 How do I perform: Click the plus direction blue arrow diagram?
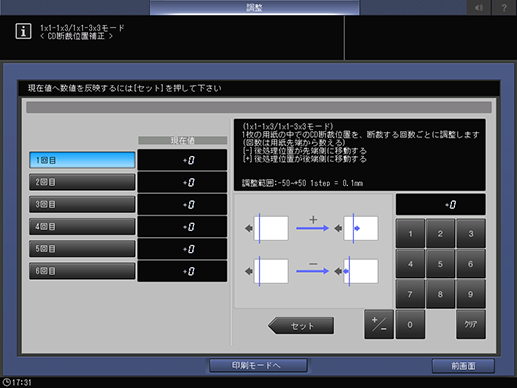(x=313, y=228)
